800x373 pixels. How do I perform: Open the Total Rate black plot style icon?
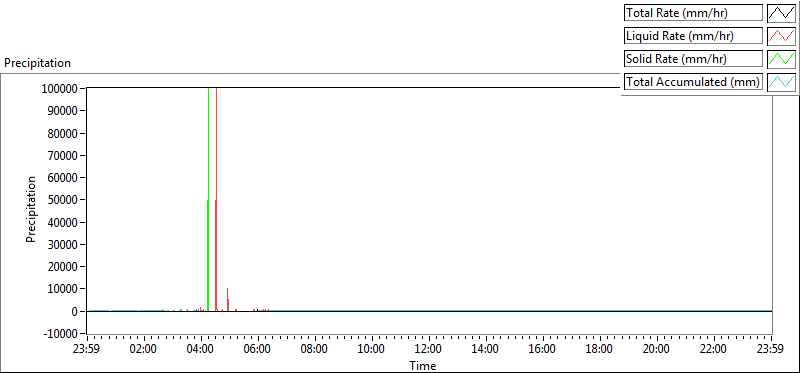click(x=782, y=13)
